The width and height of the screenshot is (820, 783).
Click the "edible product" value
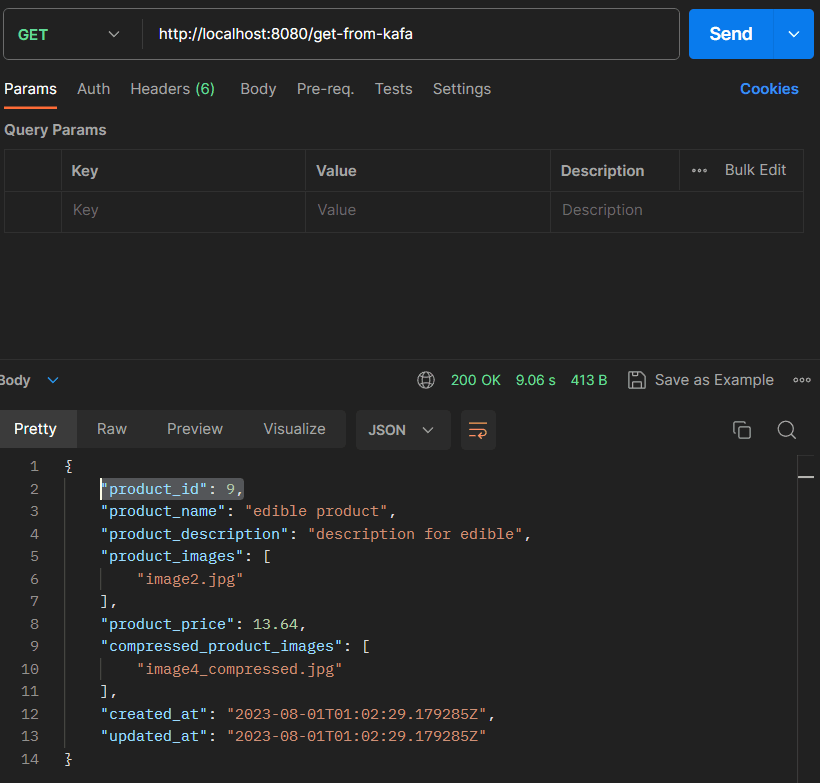316,511
